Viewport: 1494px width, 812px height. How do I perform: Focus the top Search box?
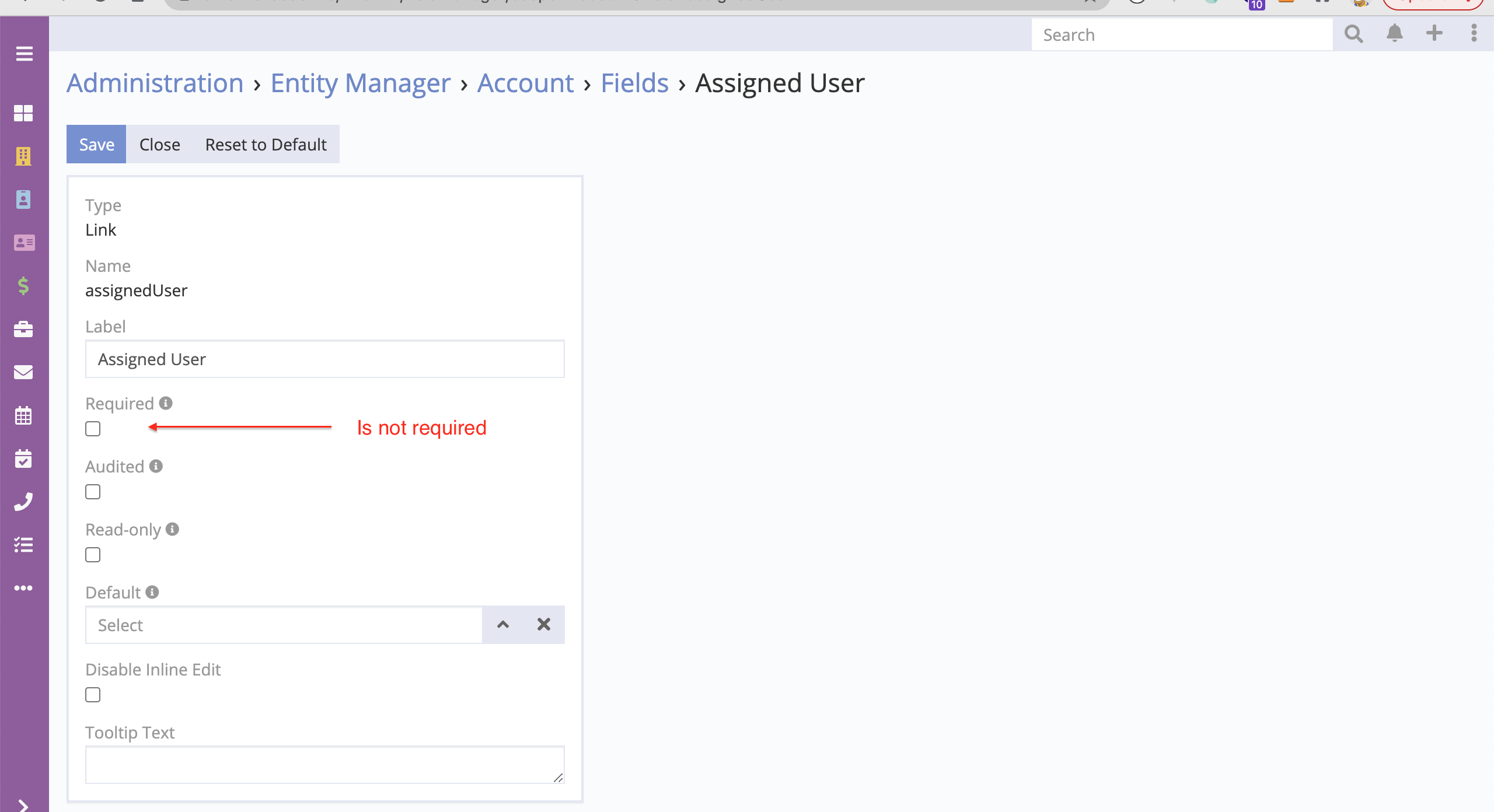(1182, 34)
